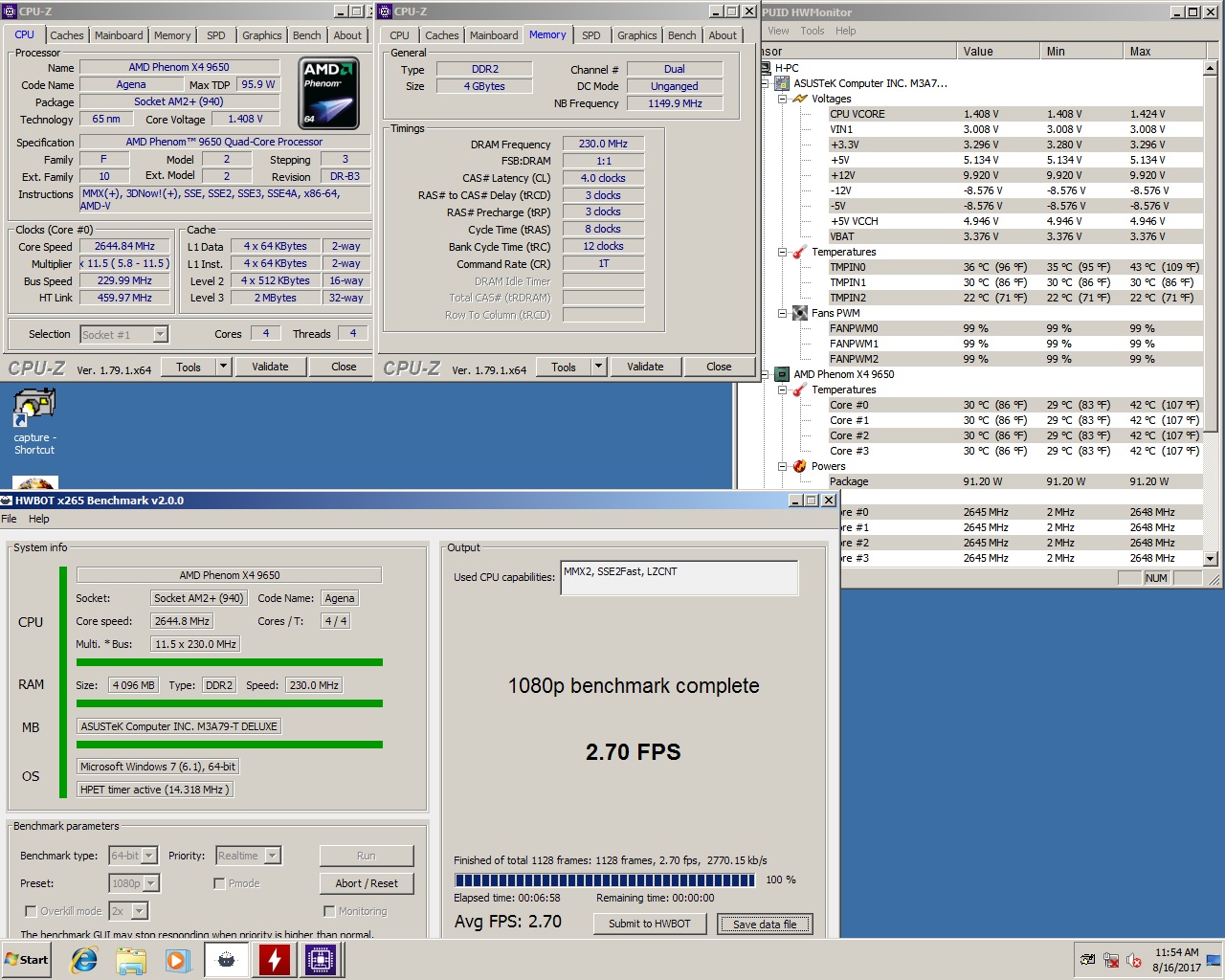Click the CPU-Z Memory window title icon
This screenshot has width=1225, height=980.
click(385, 11)
